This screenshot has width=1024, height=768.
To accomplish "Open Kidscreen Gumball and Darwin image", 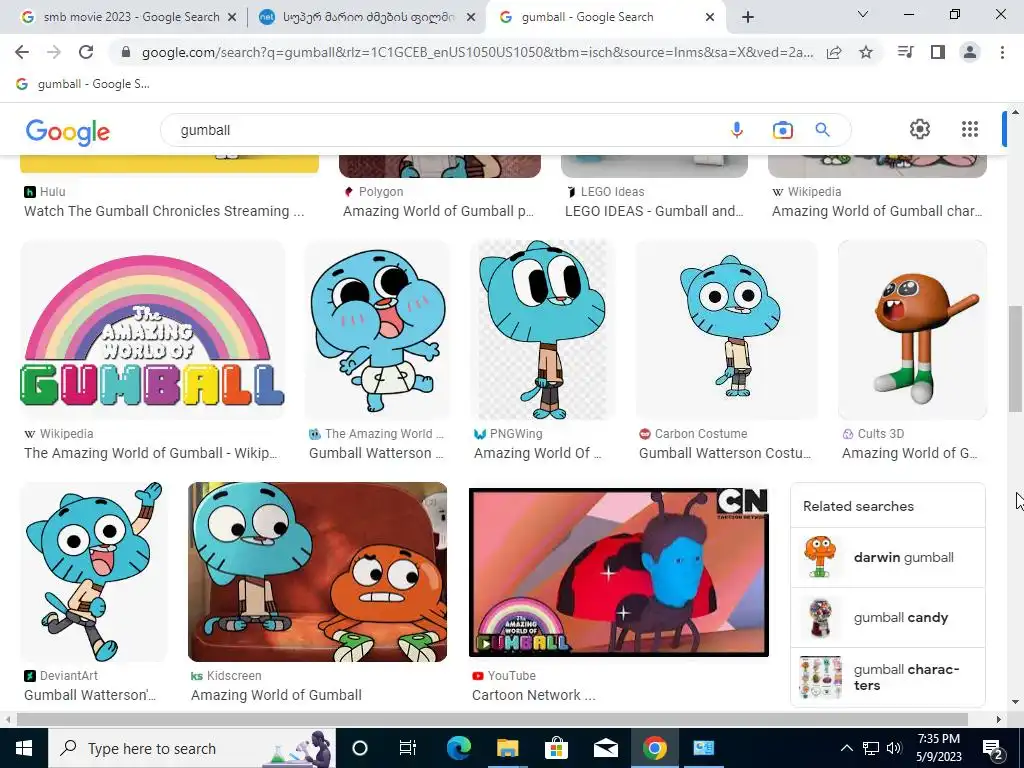I will point(317,572).
